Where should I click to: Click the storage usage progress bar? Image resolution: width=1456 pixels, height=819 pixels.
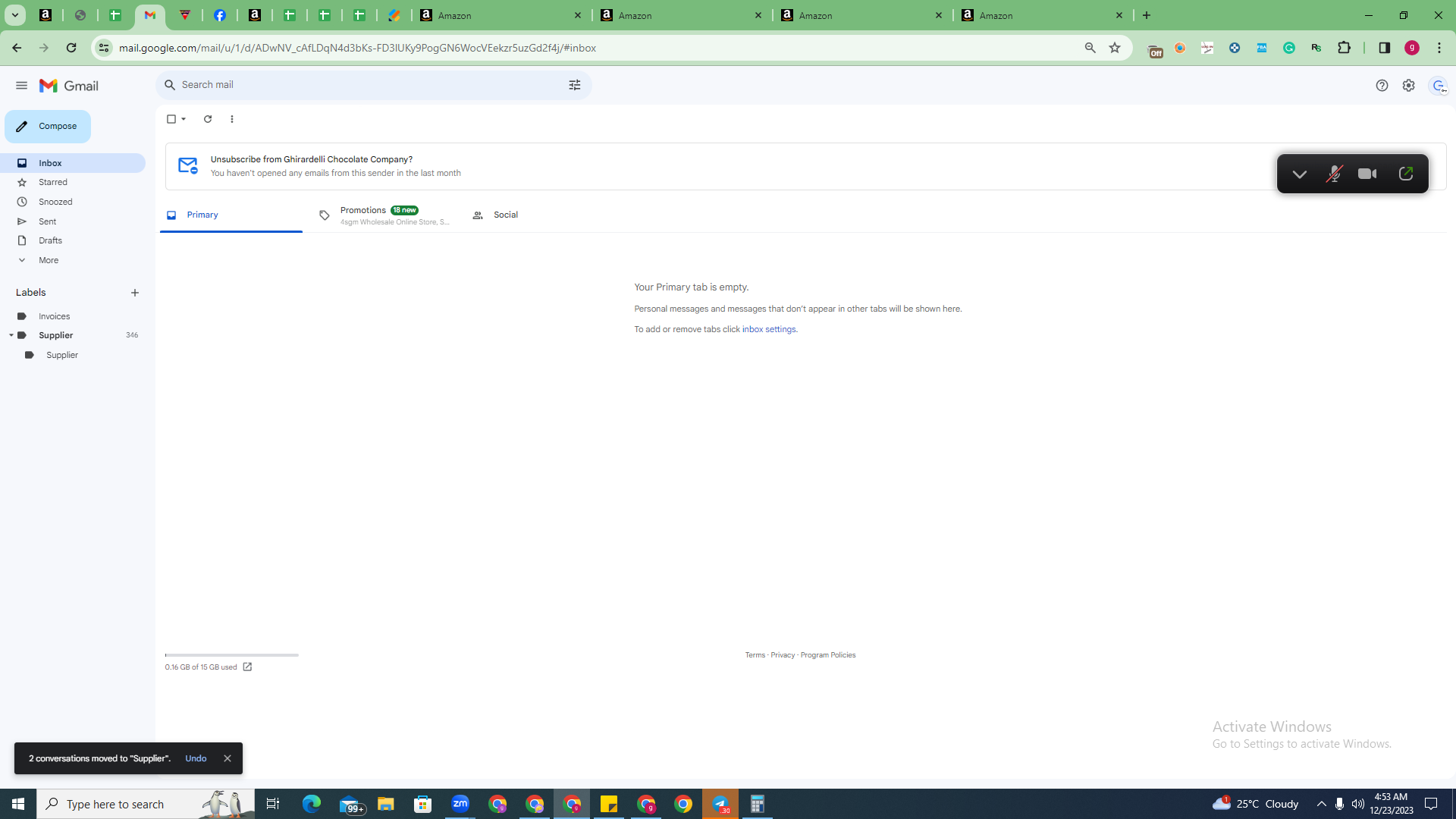(x=232, y=654)
